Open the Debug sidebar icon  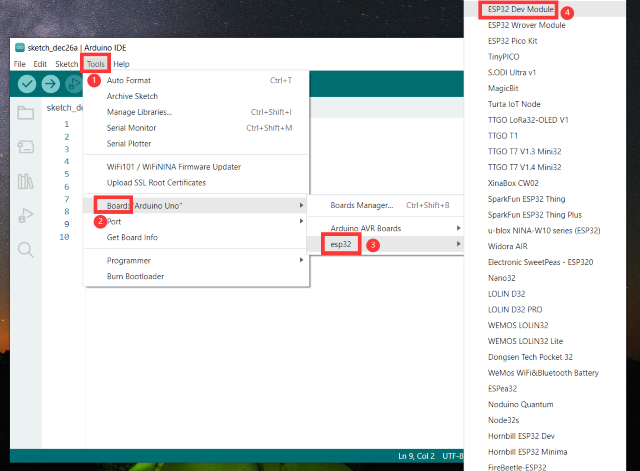coord(25,215)
